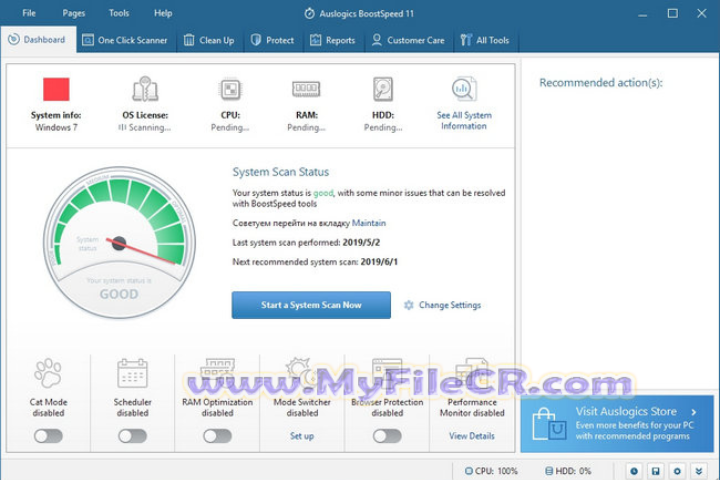Click the Auslogics Store shopping bag icon
Screen dimensions: 720x480
pos(548,425)
